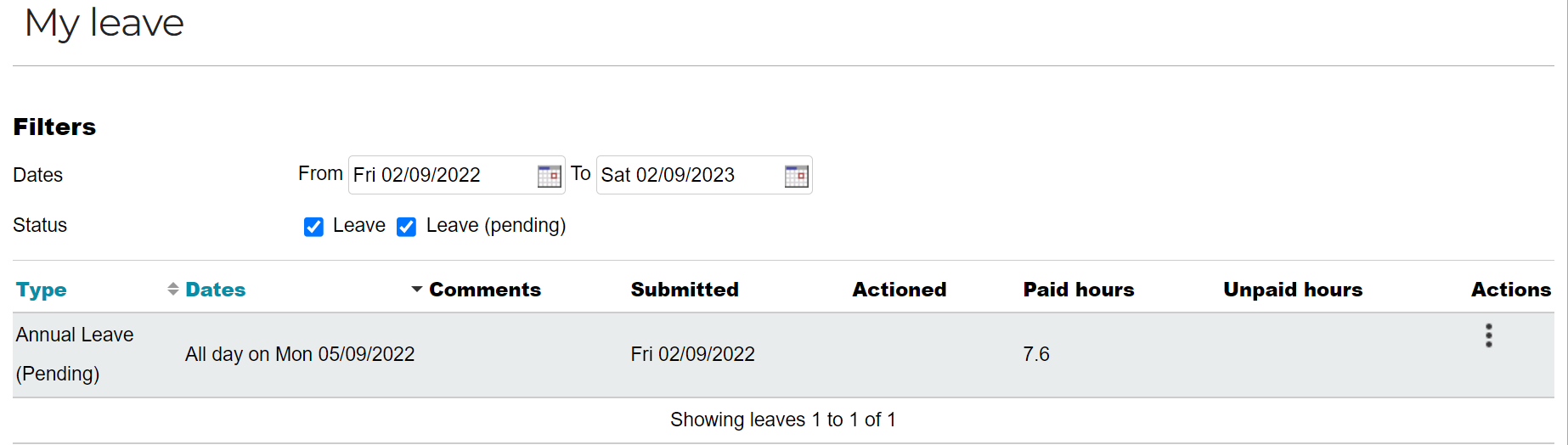This screenshot has width=1568, height=445.
Task: Sort the table by Type column
Action: coord(41,290)
